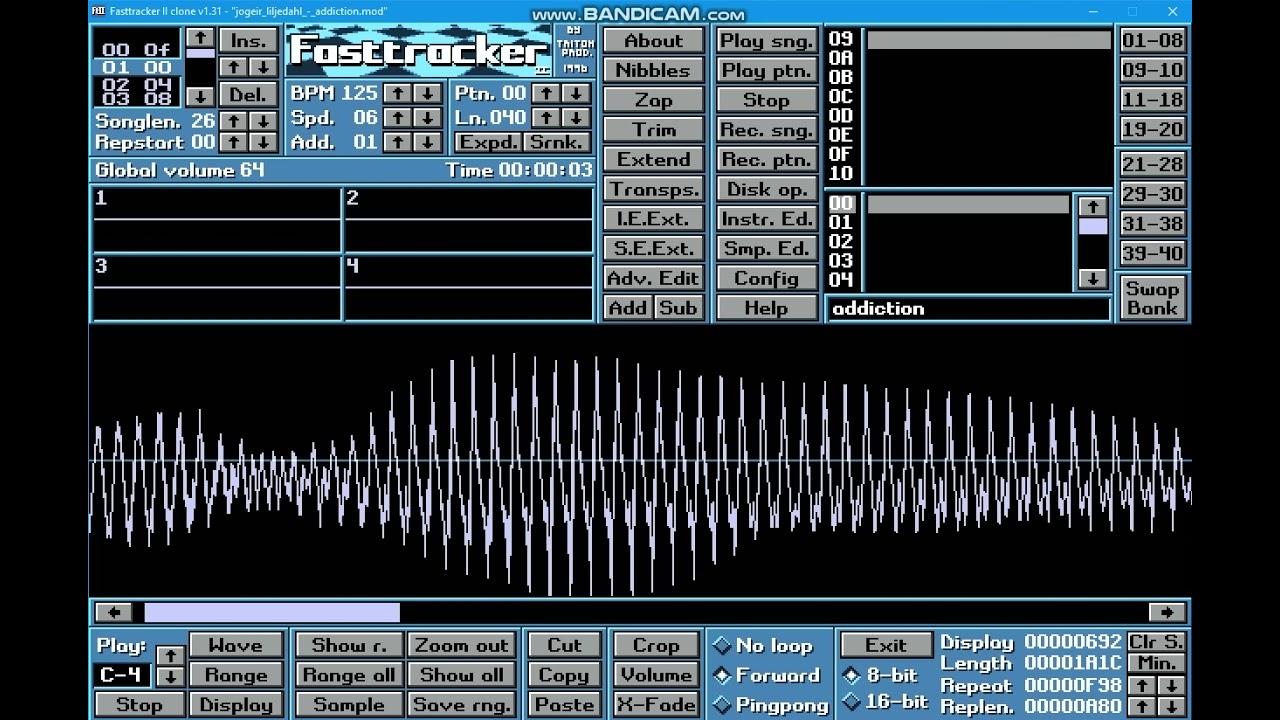Screen dimensions: 1280x720
Task: Open instrument bank 21-28
Action: point(1152,164)
